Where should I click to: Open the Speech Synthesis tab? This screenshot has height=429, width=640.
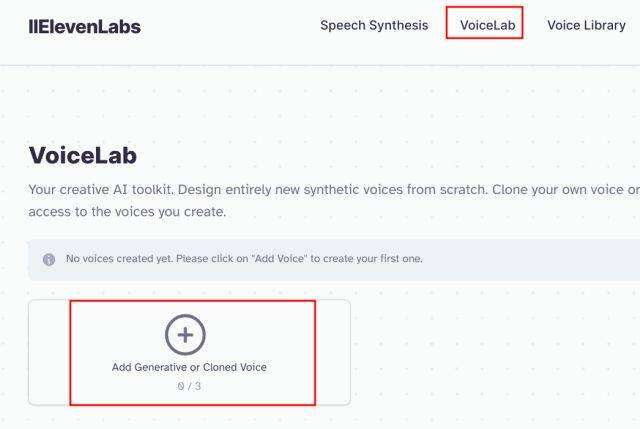point(374,25)
